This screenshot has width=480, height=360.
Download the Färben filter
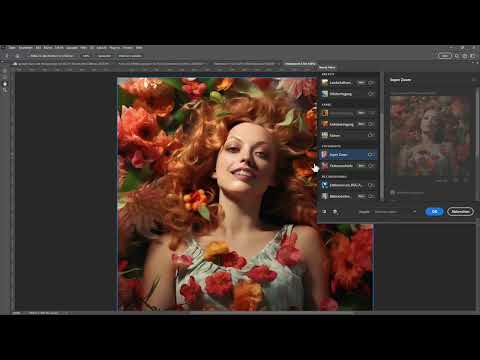pos(371,135)
